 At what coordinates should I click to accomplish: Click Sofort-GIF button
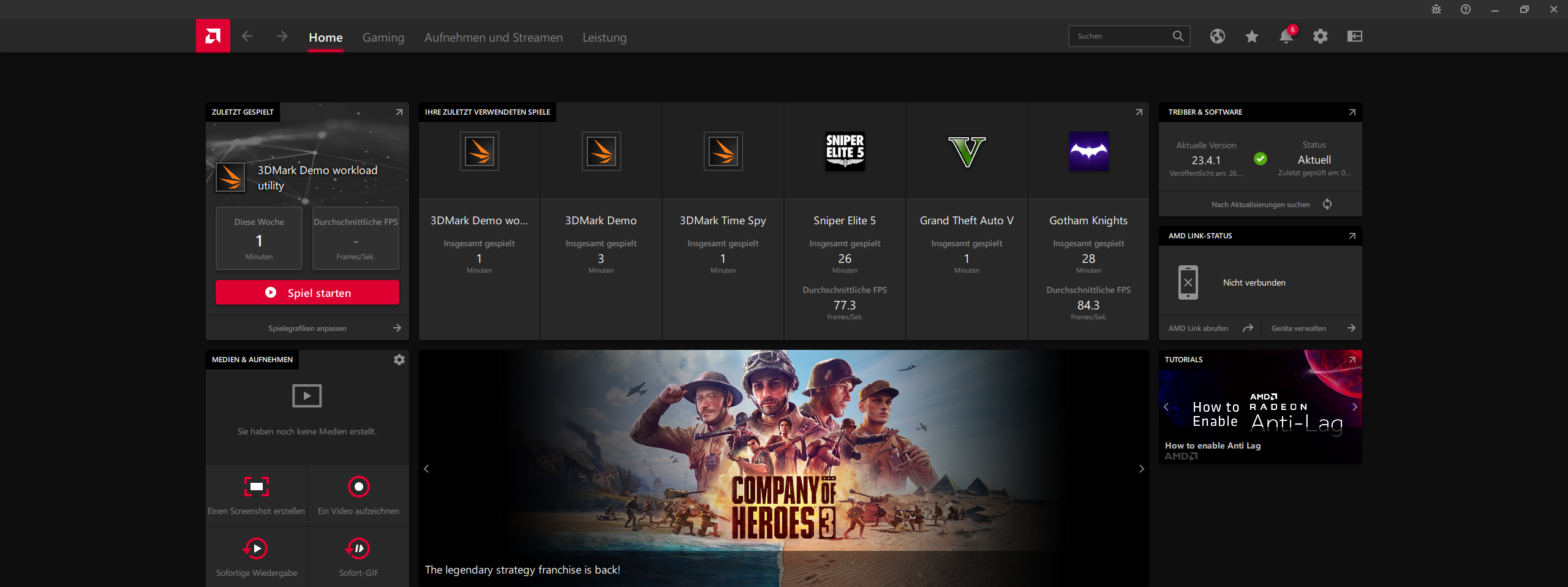pyautogui.click(x=358, y=557)
